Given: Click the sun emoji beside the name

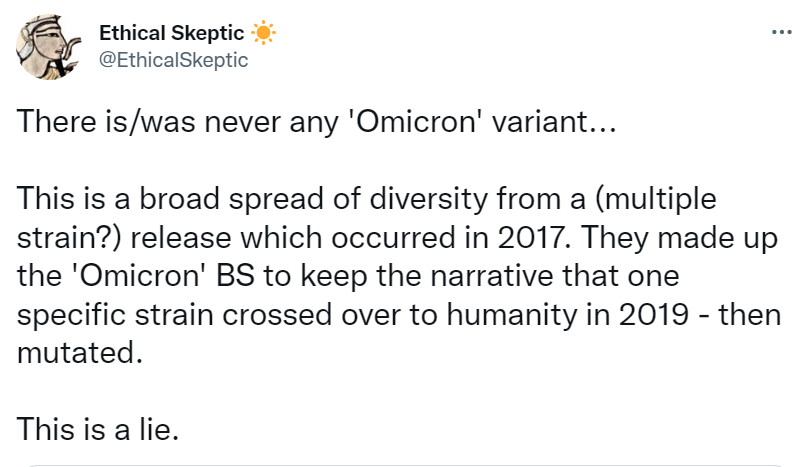Looking at the screenshot, I should (263, 33).
